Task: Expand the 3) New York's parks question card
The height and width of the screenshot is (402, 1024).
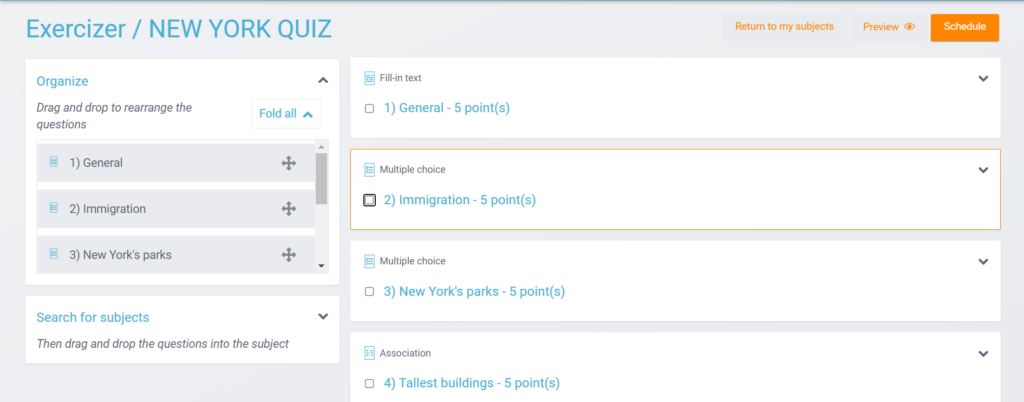Action: click(984, 262)
